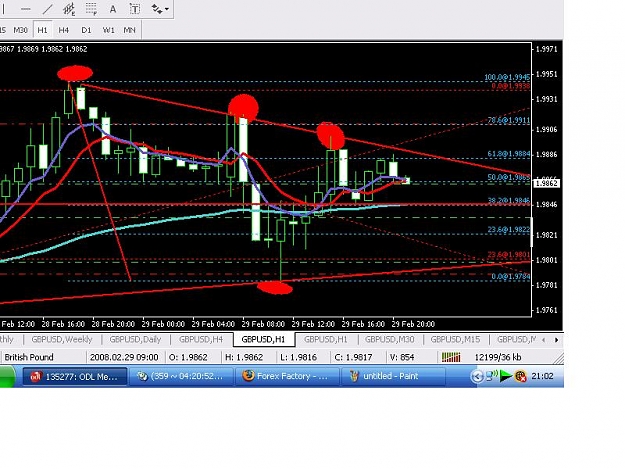Select the horizontal line drawing tool

click(26, 9)
